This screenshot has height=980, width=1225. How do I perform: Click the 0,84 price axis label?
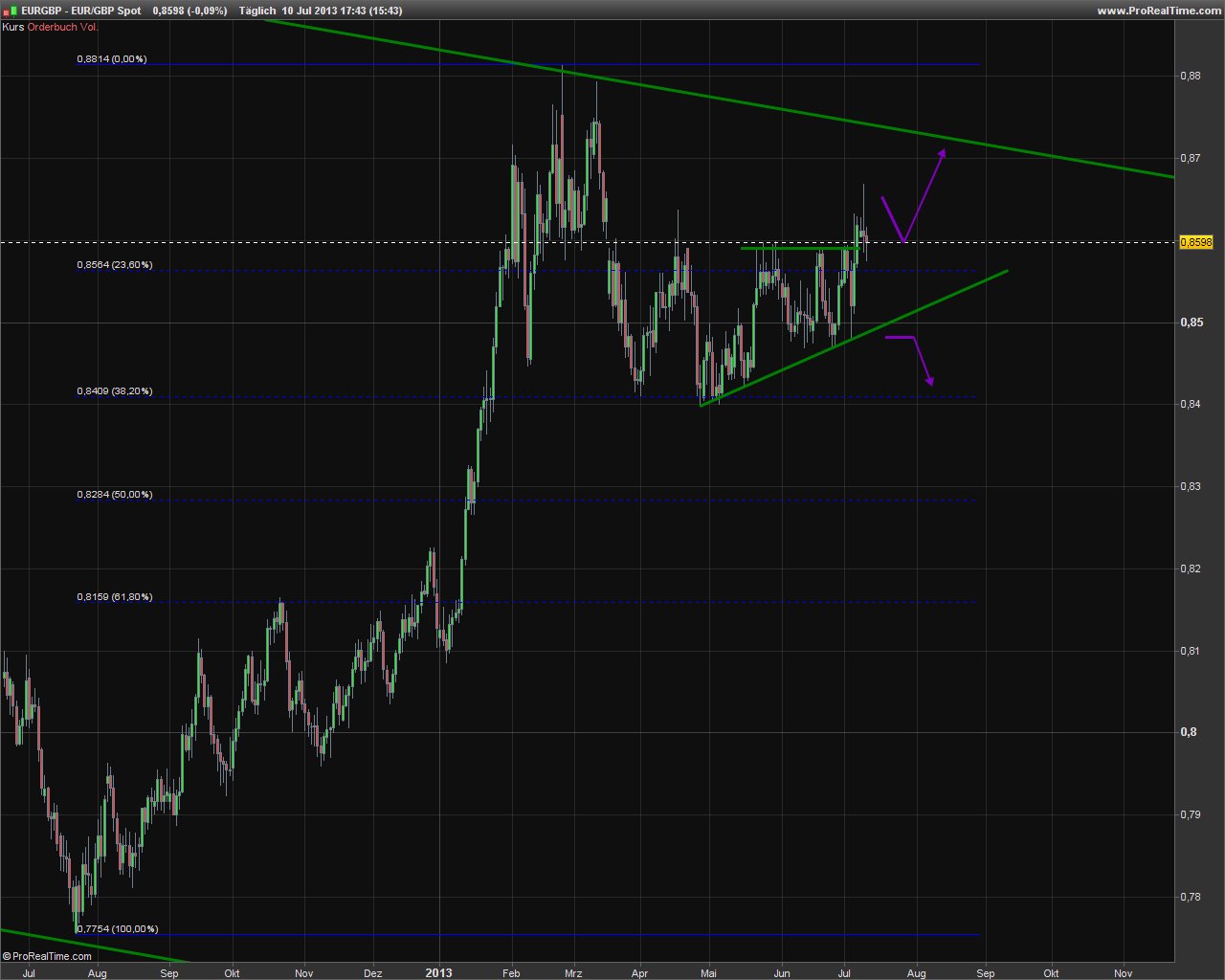(1189, 404)
